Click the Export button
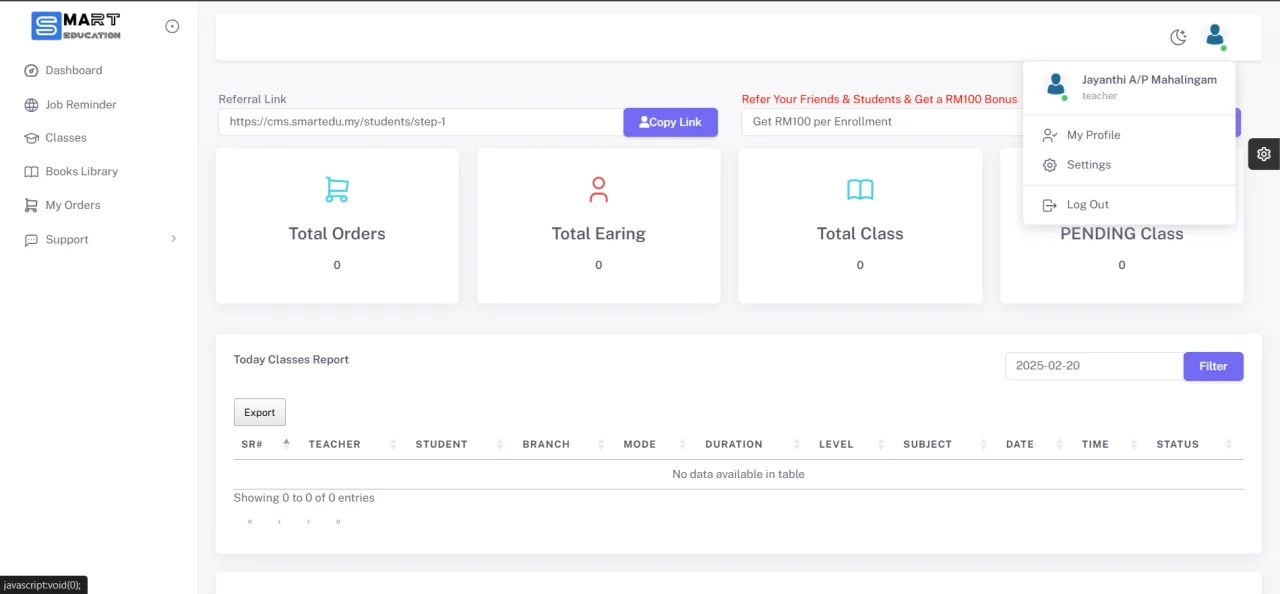 pos(260,412)
